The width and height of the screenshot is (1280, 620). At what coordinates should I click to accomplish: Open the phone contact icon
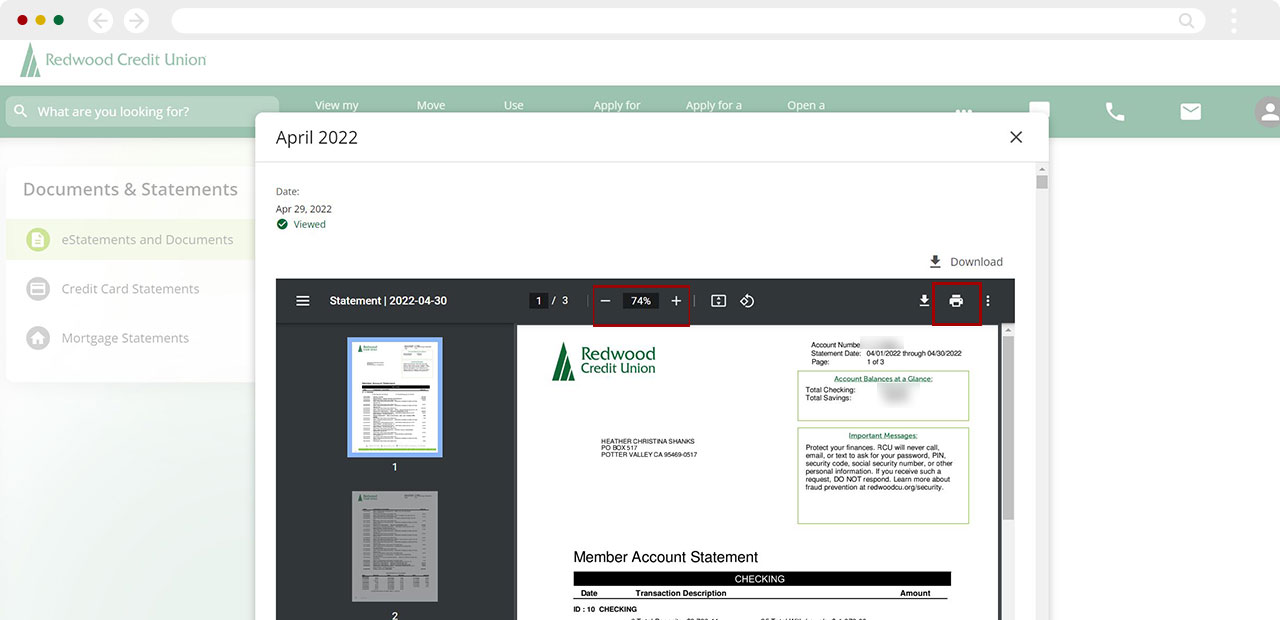(x=1115, y=111)
